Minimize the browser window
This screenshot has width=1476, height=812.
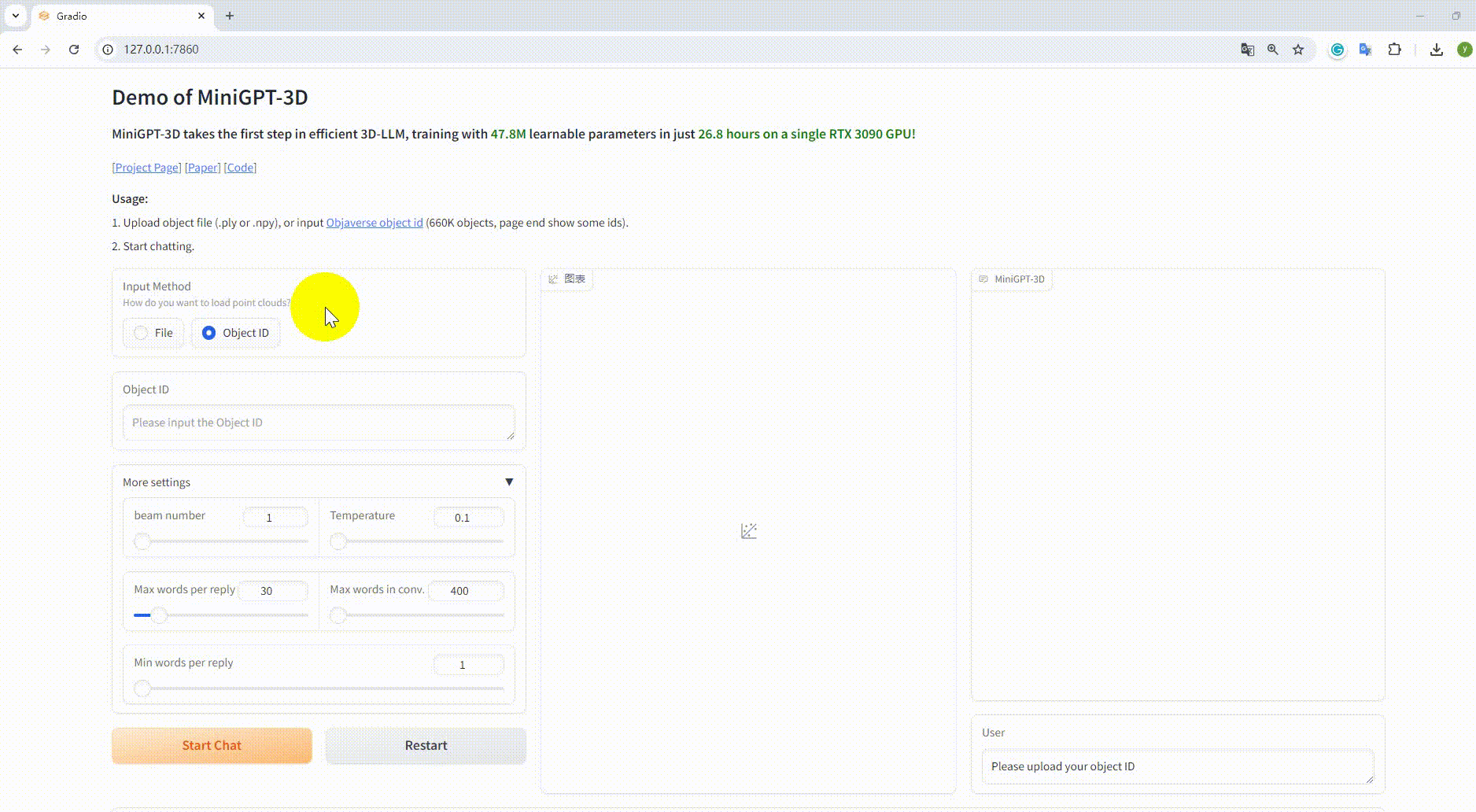coord(1420,16)
